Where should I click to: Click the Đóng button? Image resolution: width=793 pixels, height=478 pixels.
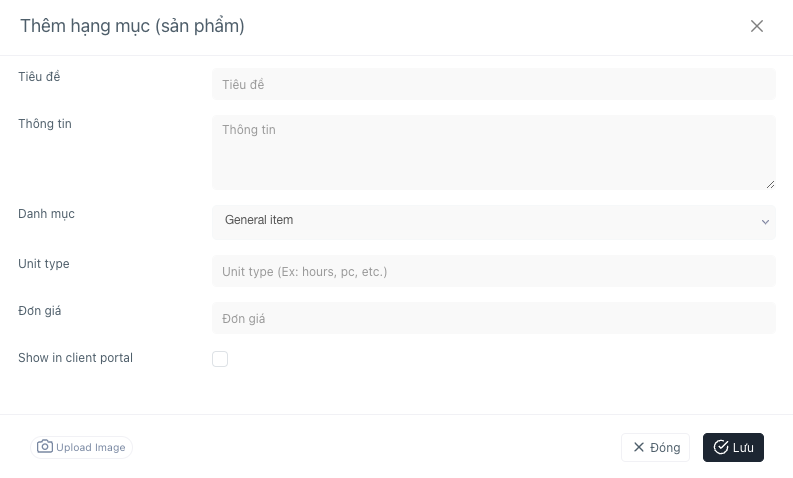point(655,447)
